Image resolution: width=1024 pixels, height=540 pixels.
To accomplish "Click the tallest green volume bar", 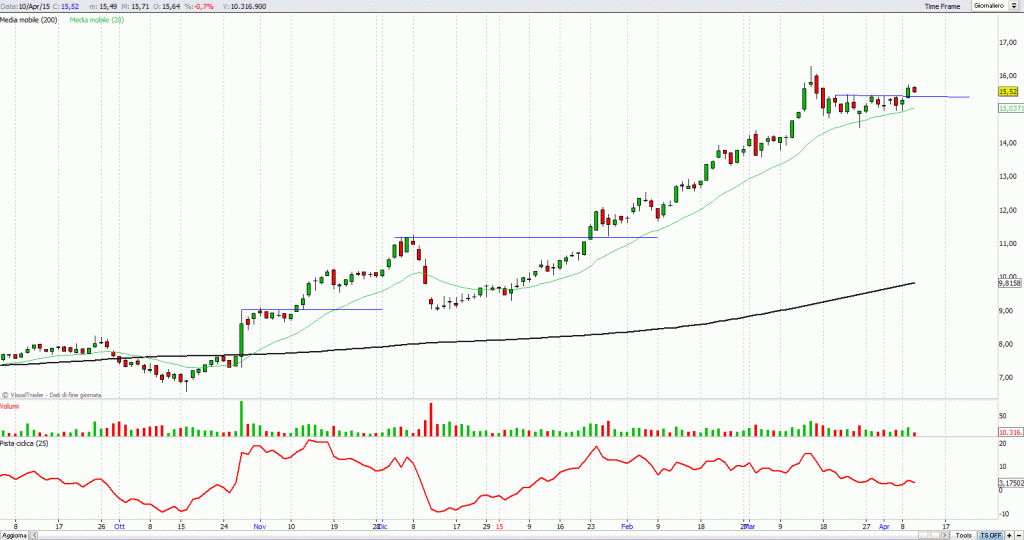I will 241,418.
